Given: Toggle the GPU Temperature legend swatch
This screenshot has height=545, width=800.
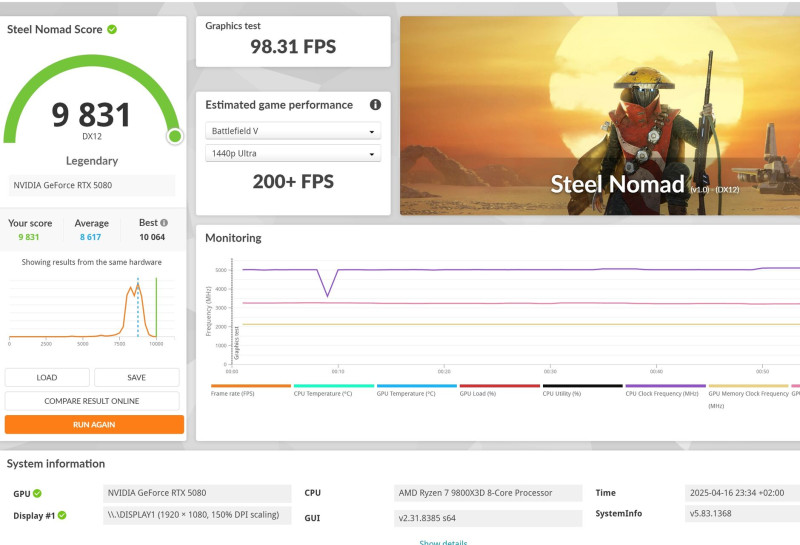Looking at the screenshot, I should coord(417,386).
